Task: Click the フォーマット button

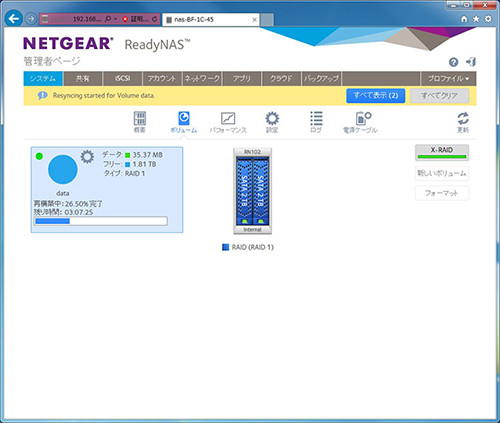Action: tap(442, 193)
